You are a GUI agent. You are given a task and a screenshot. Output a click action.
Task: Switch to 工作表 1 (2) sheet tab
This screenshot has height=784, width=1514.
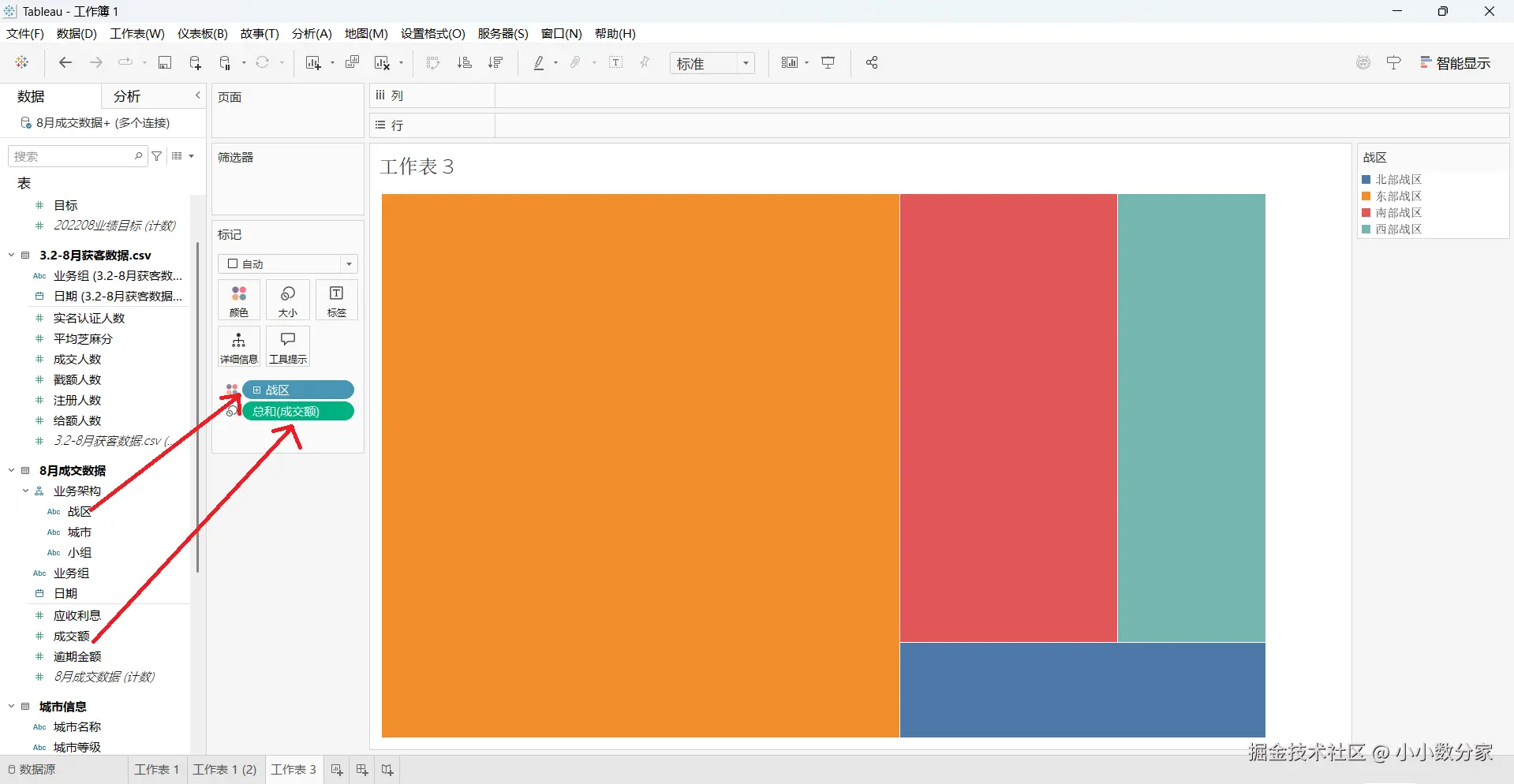[225, 770]
